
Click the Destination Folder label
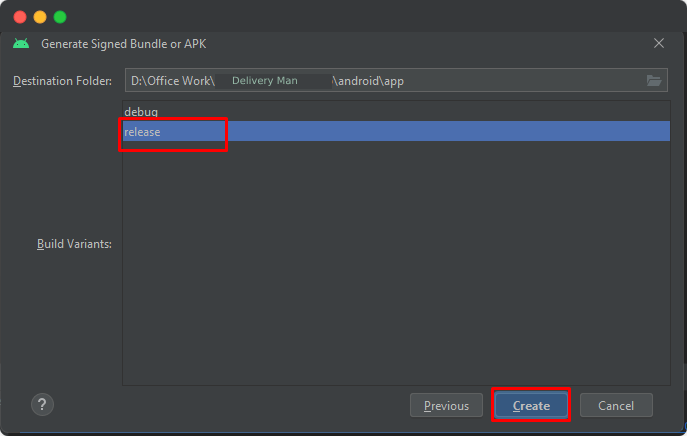pos(63,80)
